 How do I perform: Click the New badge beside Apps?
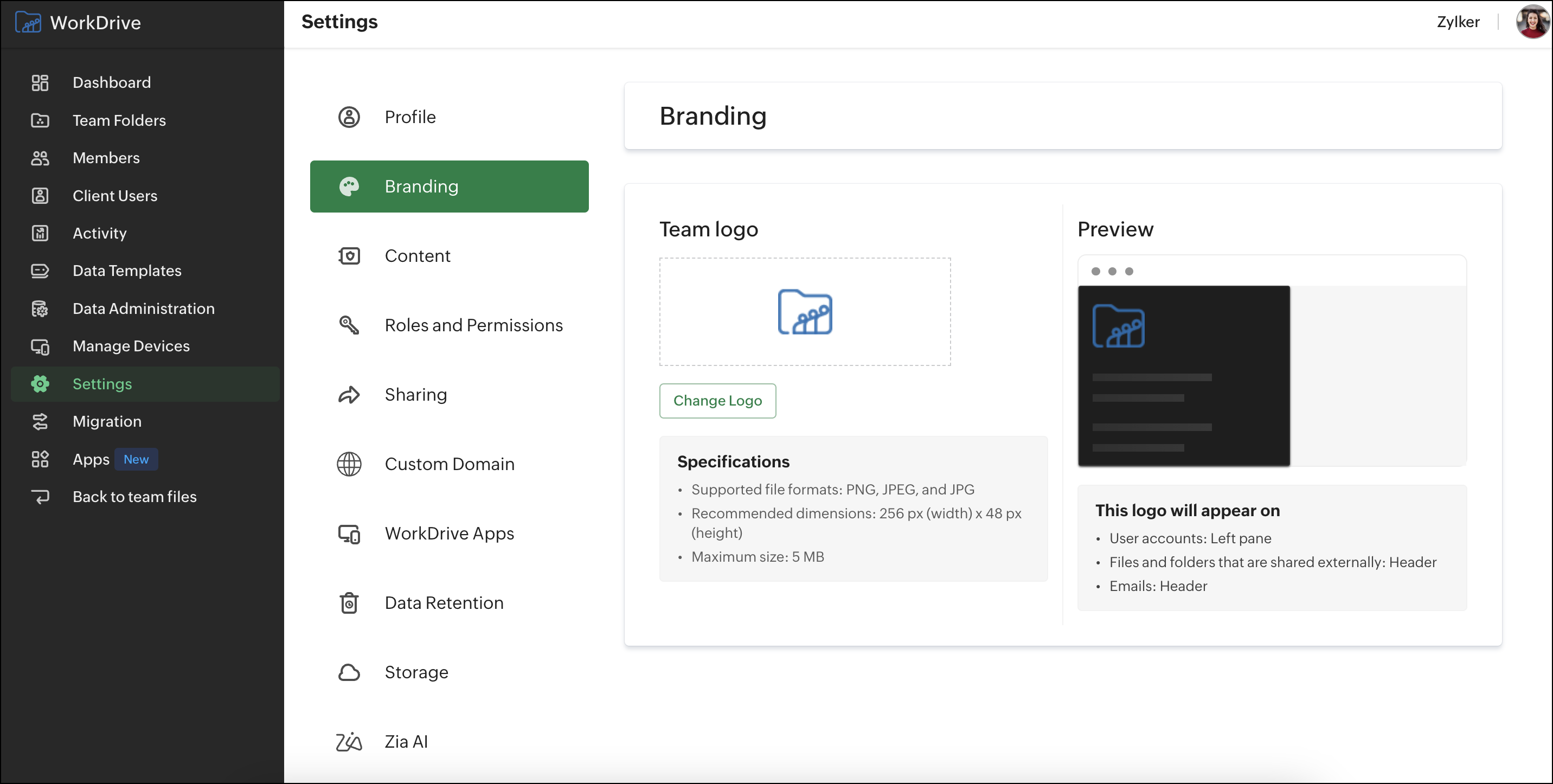[136, 459]
